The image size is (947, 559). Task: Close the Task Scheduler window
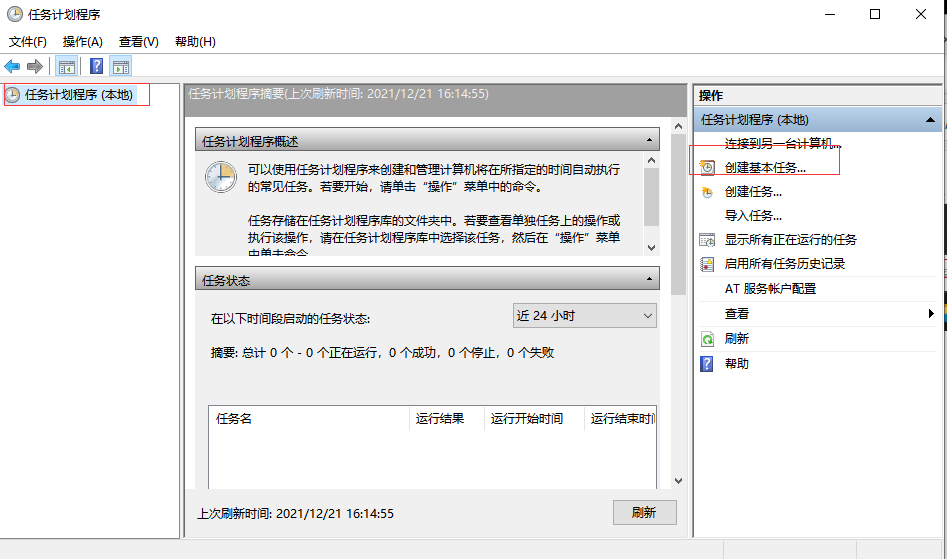tap(920, 14)
